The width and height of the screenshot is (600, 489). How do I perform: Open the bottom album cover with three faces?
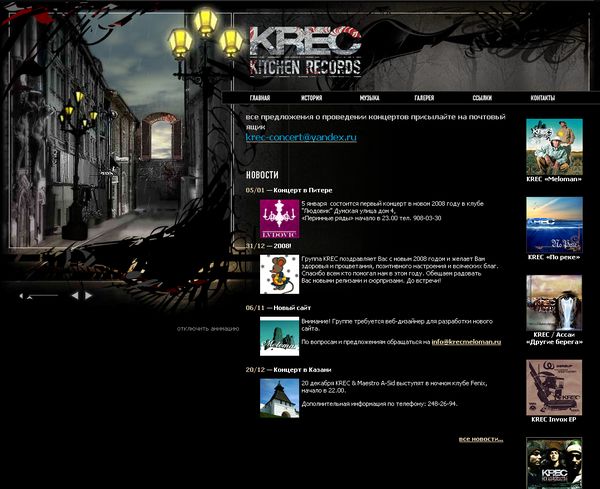click(554, 463)
